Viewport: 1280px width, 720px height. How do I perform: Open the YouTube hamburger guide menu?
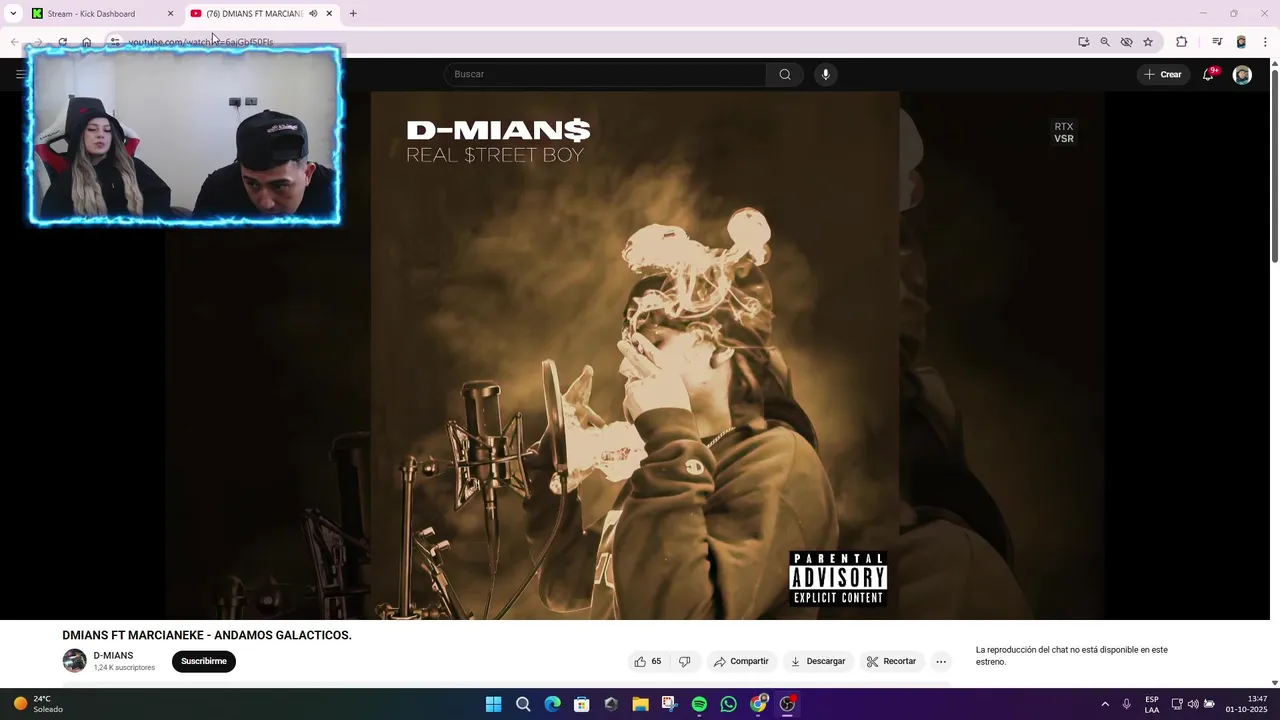20,74
